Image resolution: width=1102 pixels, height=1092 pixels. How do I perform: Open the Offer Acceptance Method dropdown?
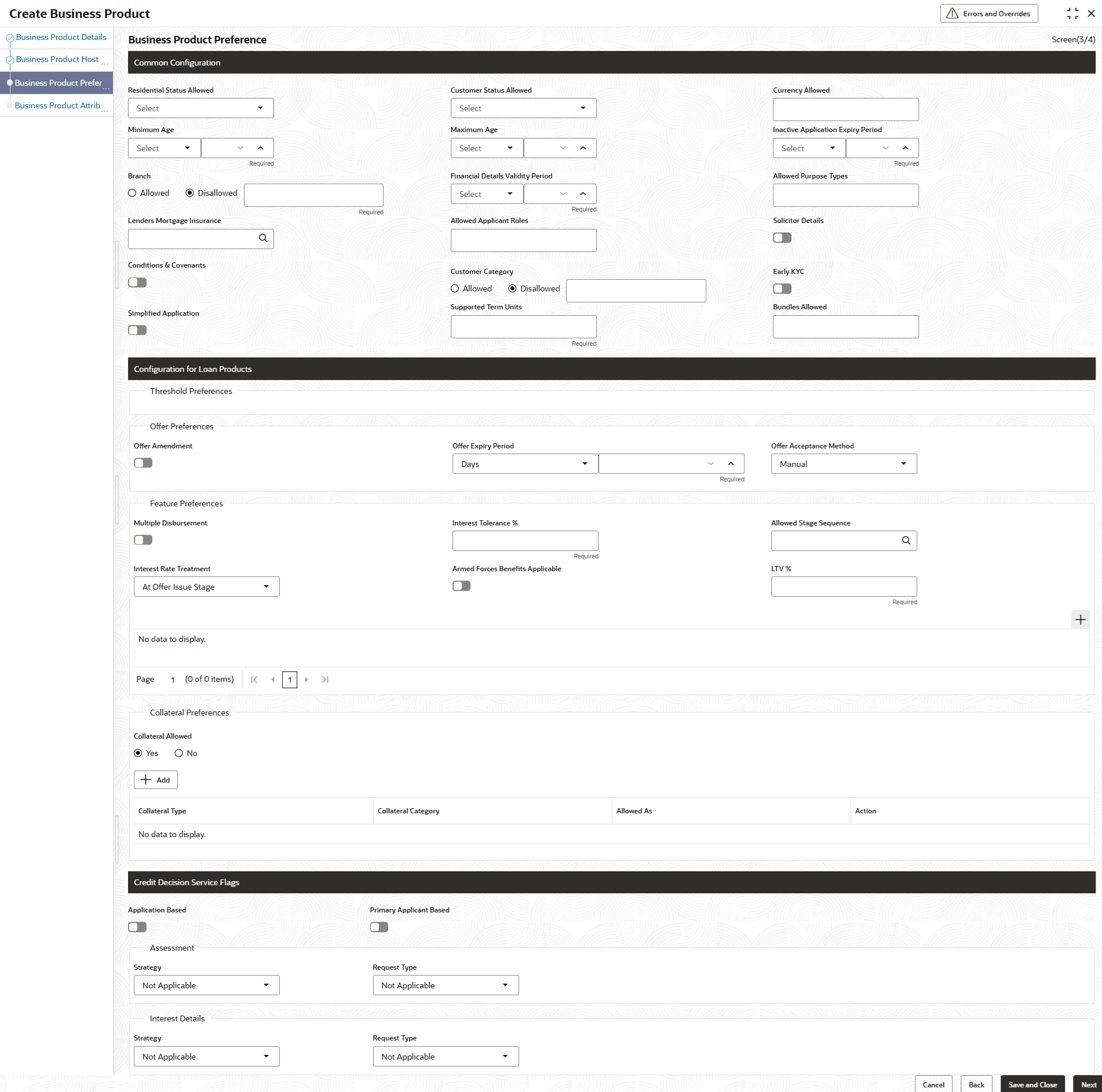tap(844, 464)
